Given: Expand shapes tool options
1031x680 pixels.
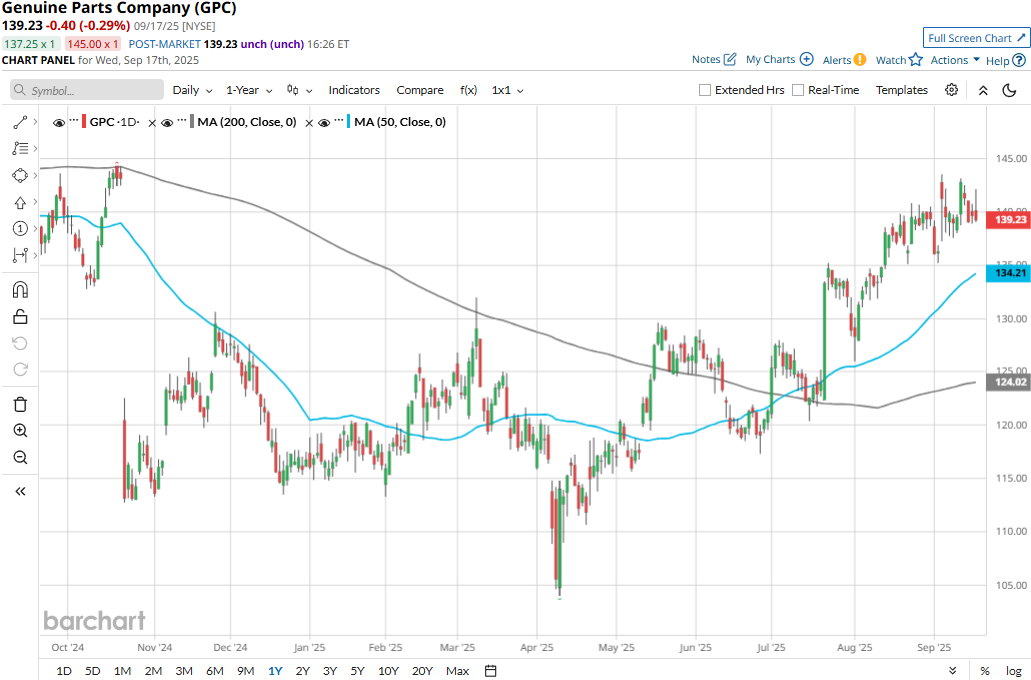Looking at the screenshot, I should (x=35, y=176).
